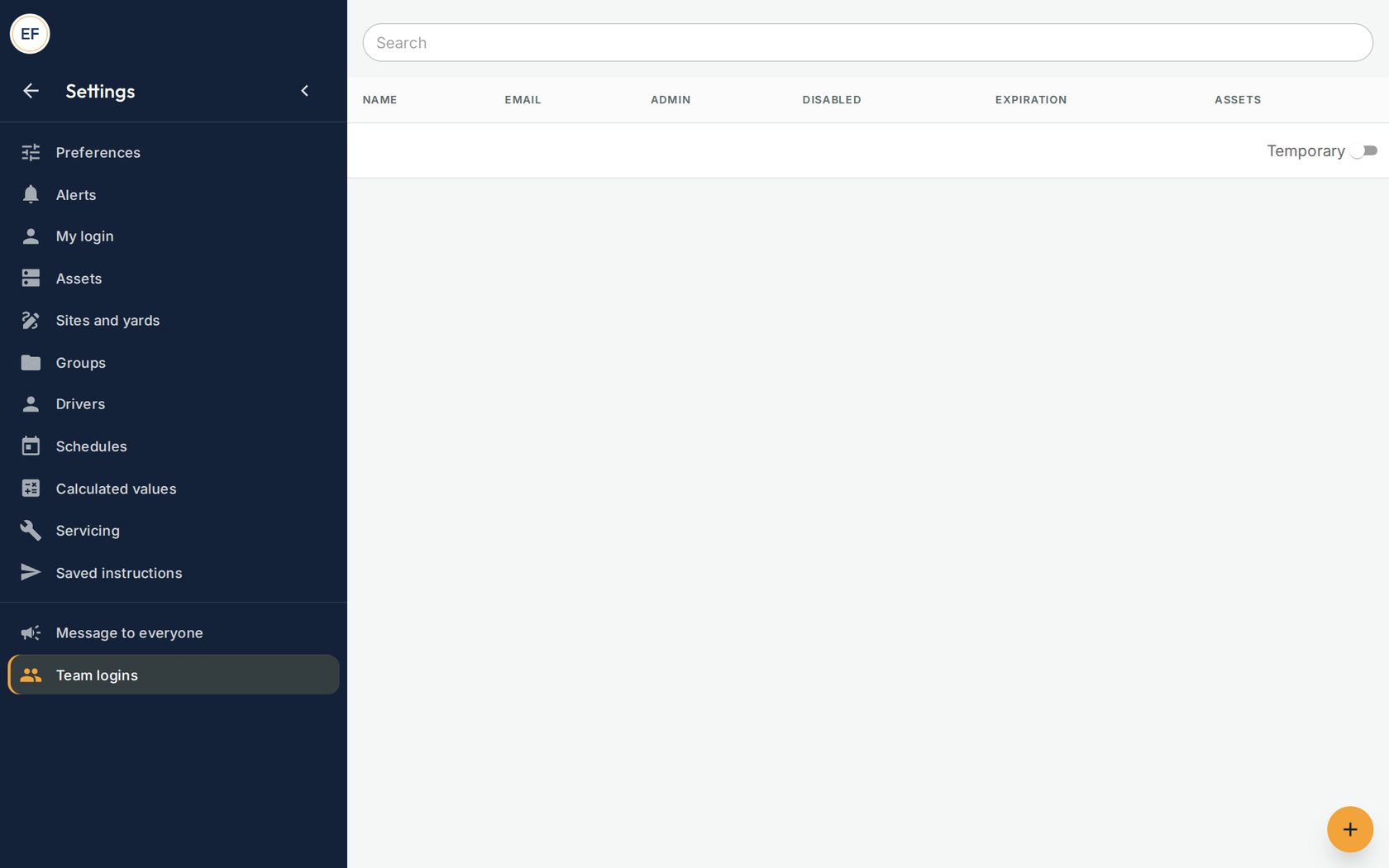1389x868 pixels.
Task: Sort by the NAME column header
Action: (x=379, y=100)
